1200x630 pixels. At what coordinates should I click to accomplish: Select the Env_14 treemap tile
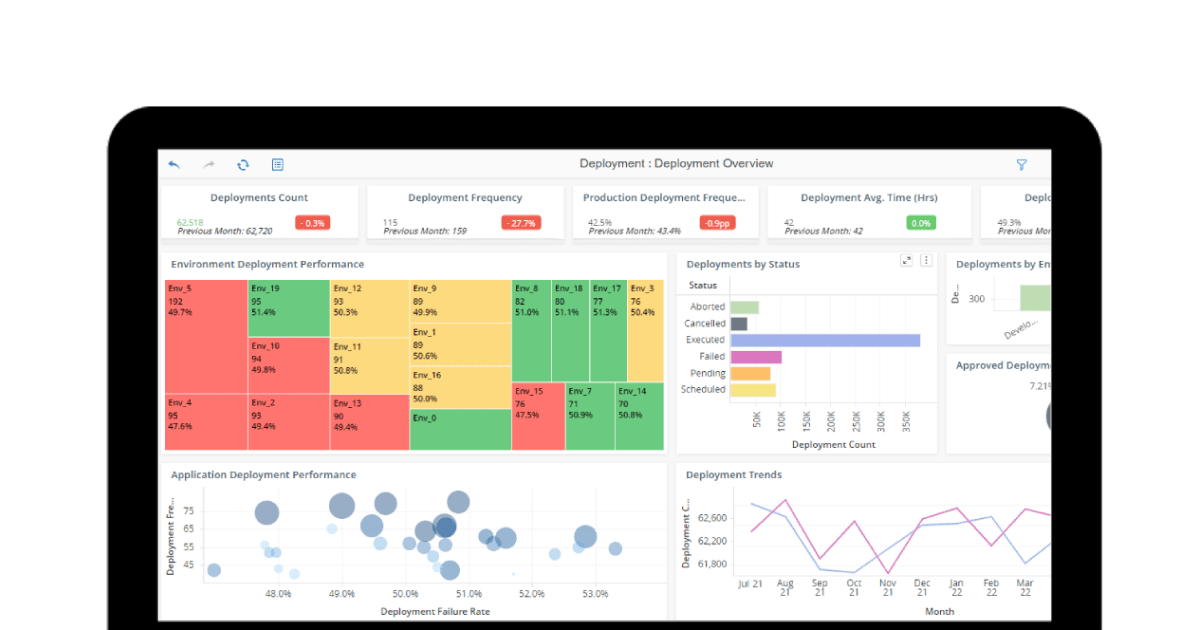[639, 416]
